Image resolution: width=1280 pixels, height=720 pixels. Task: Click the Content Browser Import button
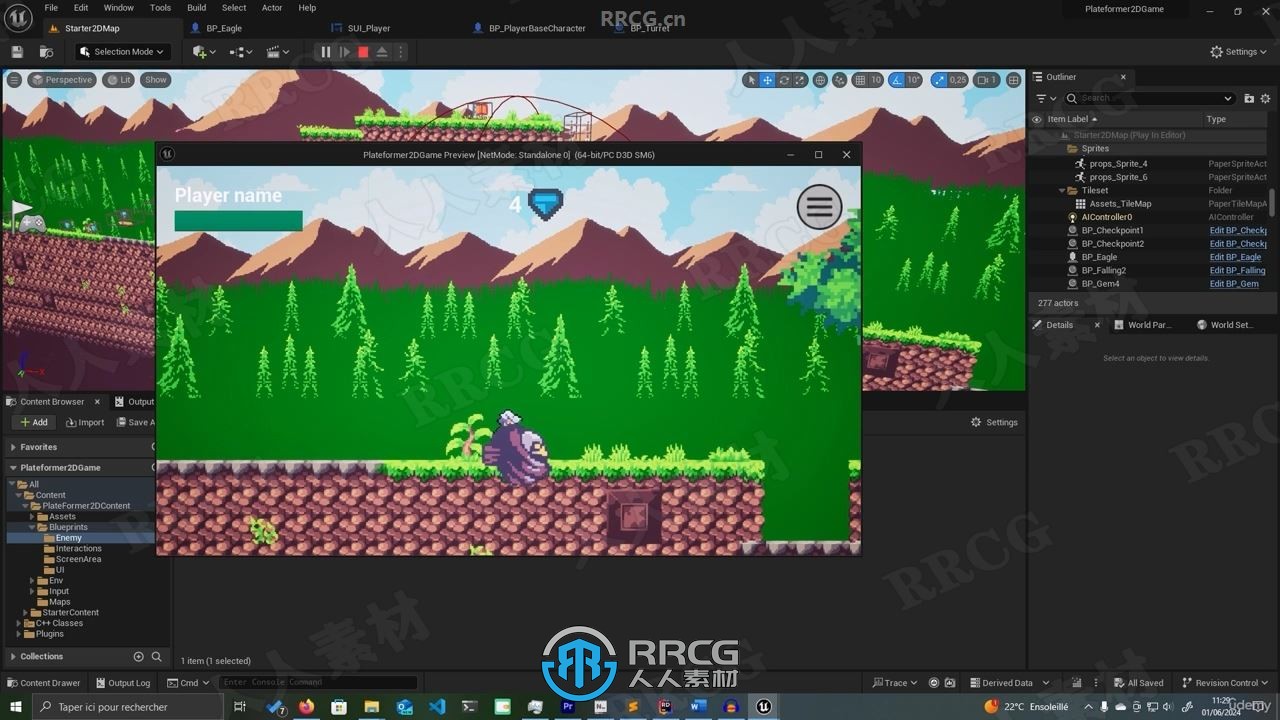click(83, 422)
